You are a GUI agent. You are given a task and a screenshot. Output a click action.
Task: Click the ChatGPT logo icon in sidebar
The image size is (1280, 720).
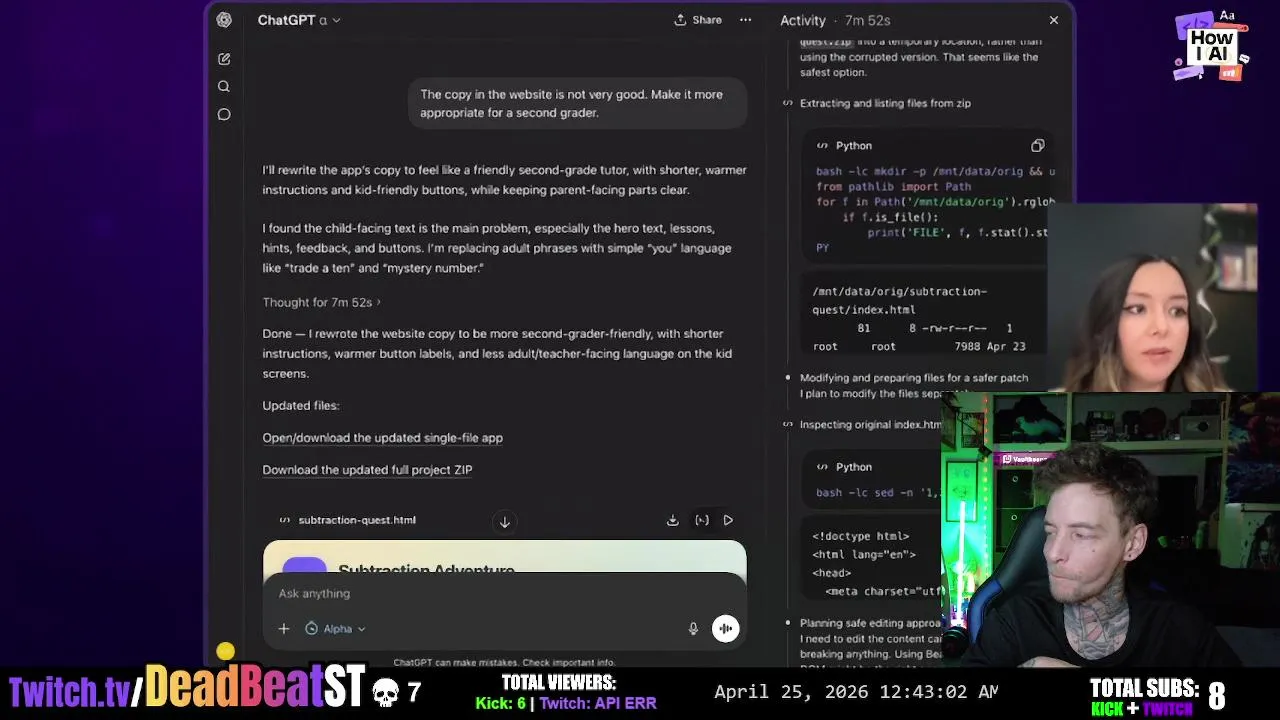[224, 20]
